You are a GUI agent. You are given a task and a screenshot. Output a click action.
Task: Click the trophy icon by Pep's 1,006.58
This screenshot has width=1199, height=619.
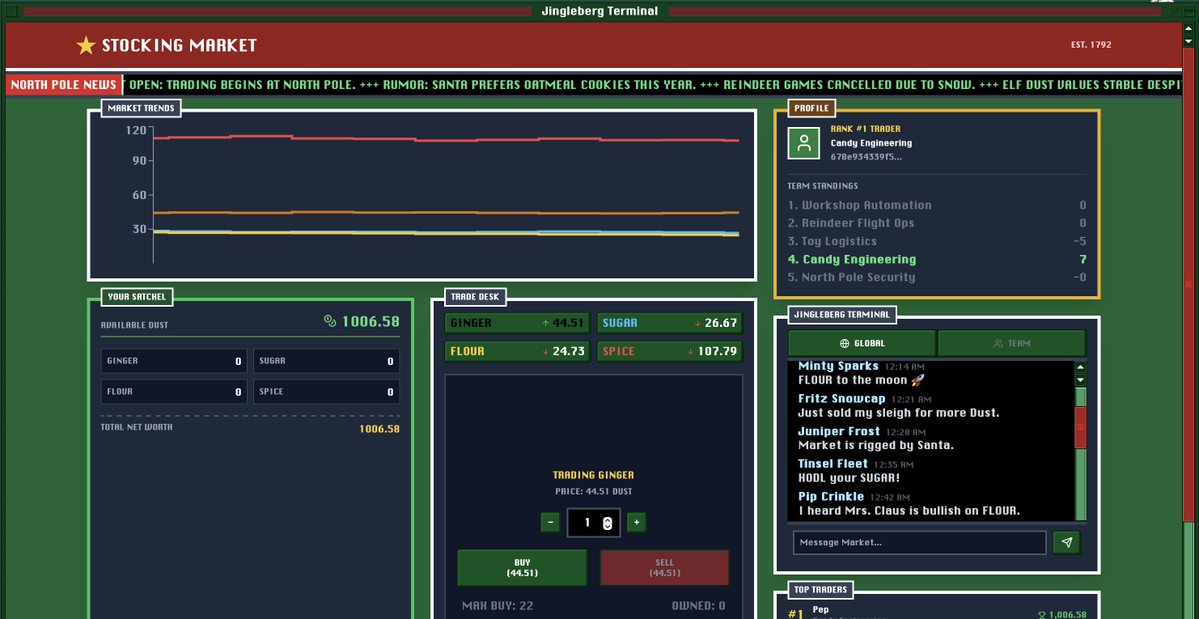1041,614
